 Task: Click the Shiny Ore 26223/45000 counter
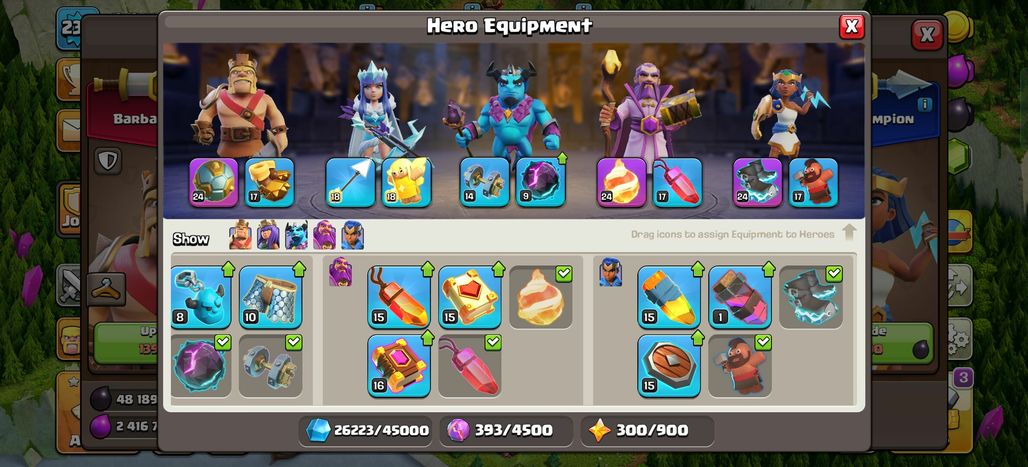tap(368, 430)
